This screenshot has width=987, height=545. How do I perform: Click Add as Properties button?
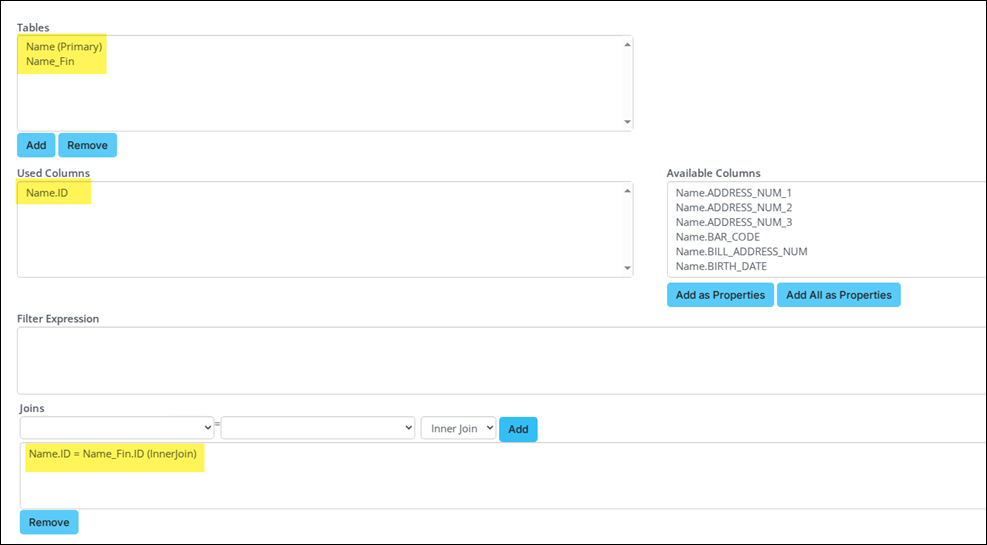pos(720,295)
